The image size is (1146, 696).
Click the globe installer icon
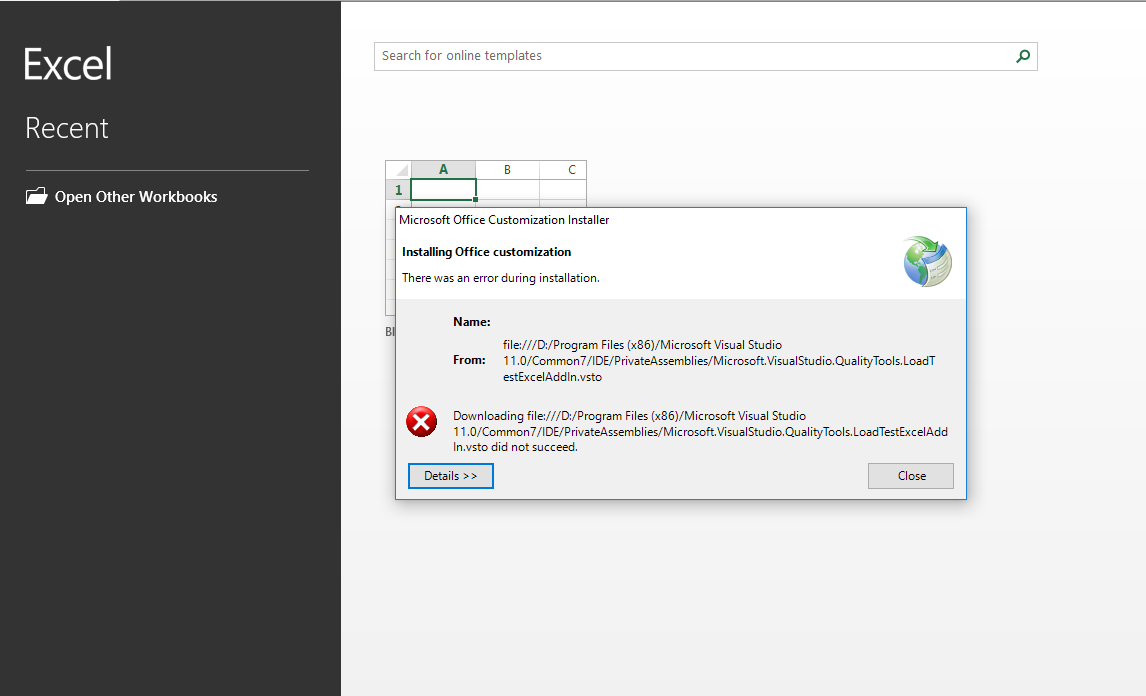[927, 261]
